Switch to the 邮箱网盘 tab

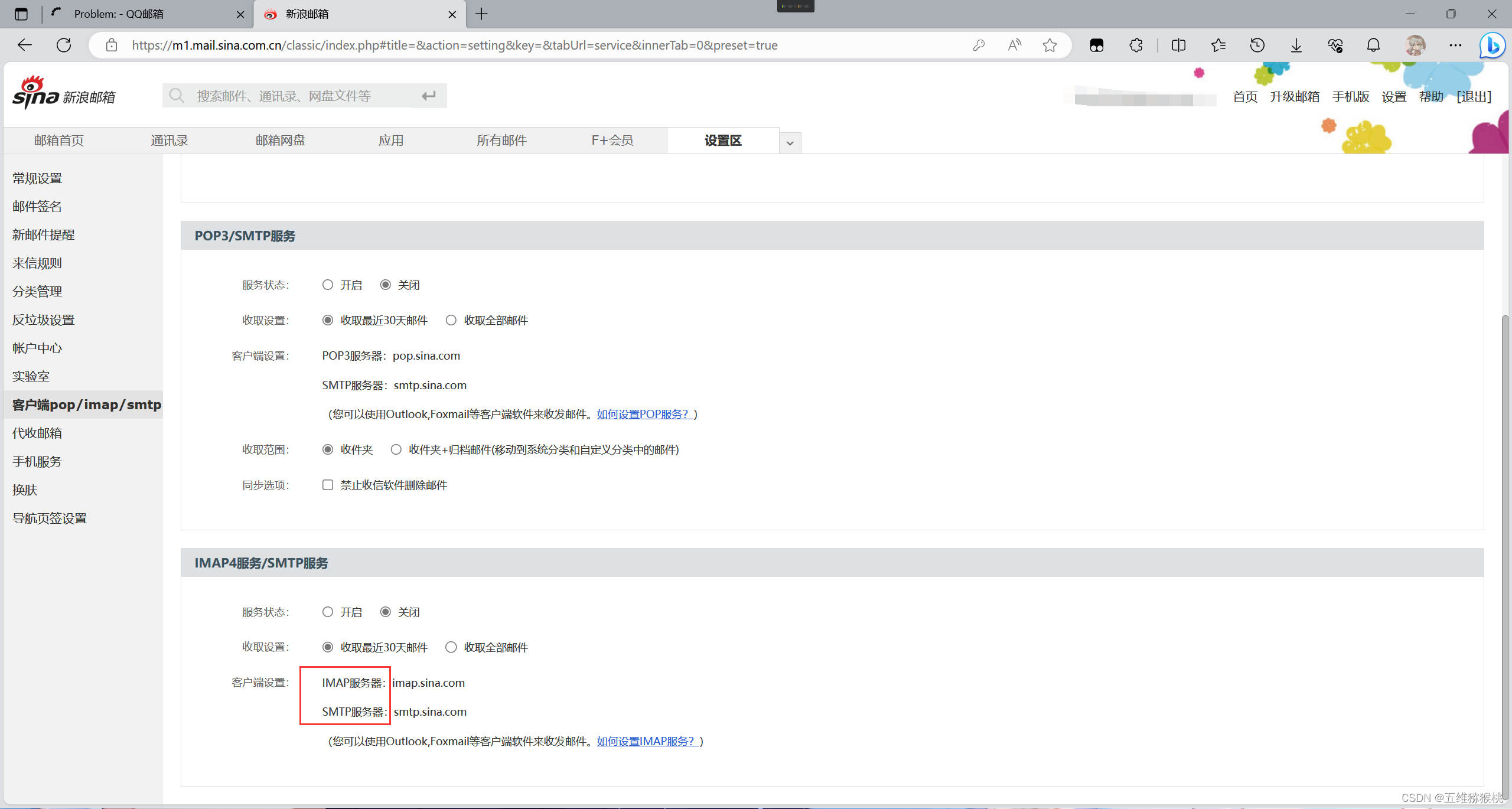coord(281,141)
